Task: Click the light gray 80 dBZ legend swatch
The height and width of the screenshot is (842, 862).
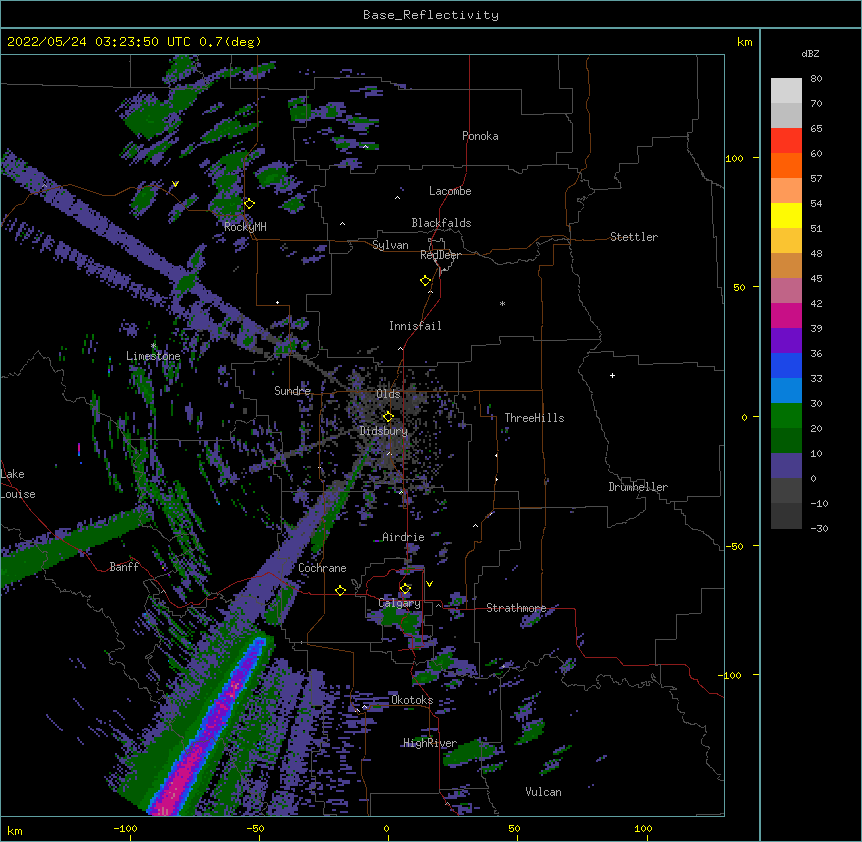Action: 786,91
